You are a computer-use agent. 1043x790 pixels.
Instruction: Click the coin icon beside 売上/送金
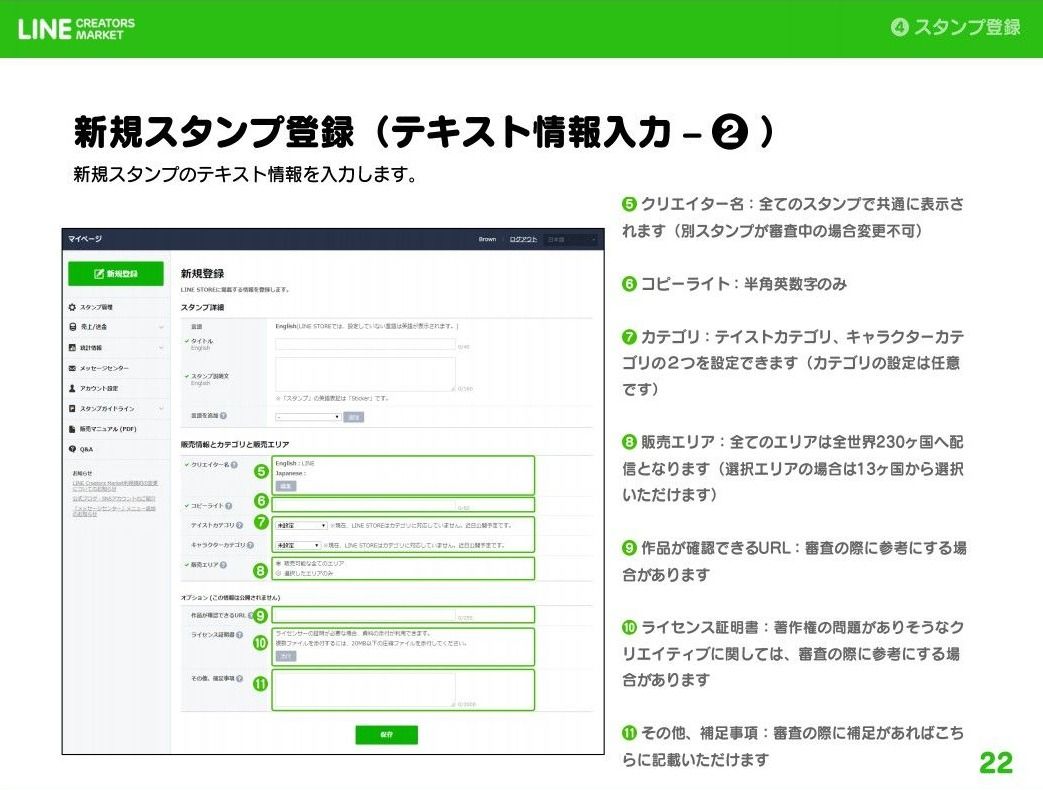tap(73, 327)
